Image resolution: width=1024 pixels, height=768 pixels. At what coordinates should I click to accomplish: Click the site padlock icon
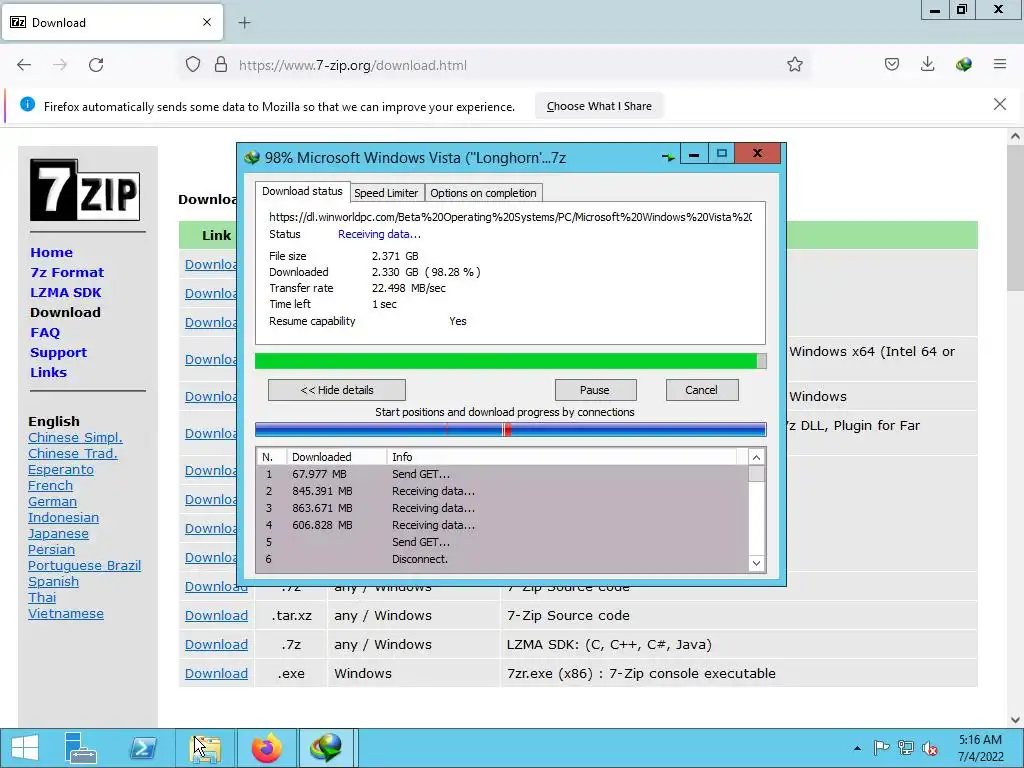221,65
